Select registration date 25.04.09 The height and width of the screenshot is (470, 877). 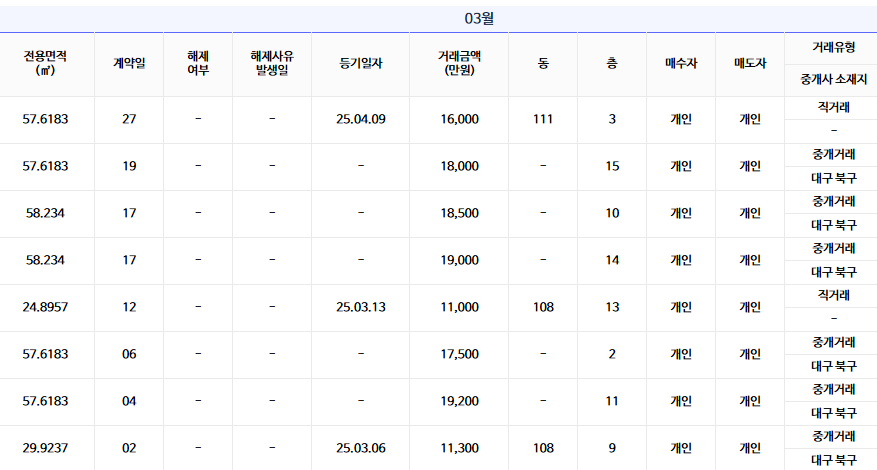(x=361, y=119)
